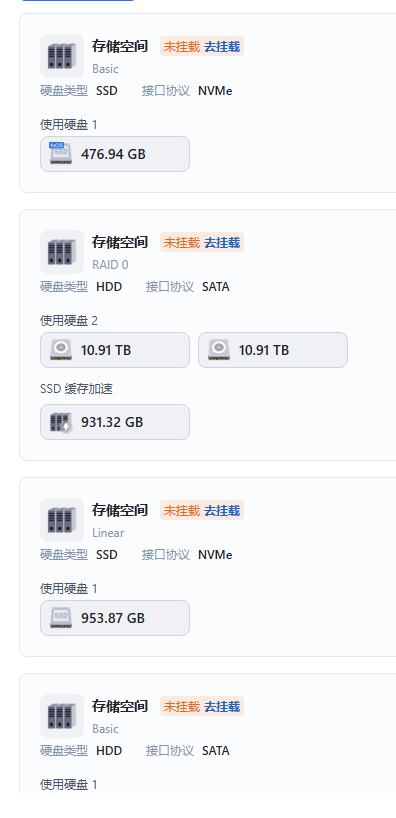The image size is (396, 818).
Task: Click the SSD icon for 953.87 GB
Action: tap(61, 618)
